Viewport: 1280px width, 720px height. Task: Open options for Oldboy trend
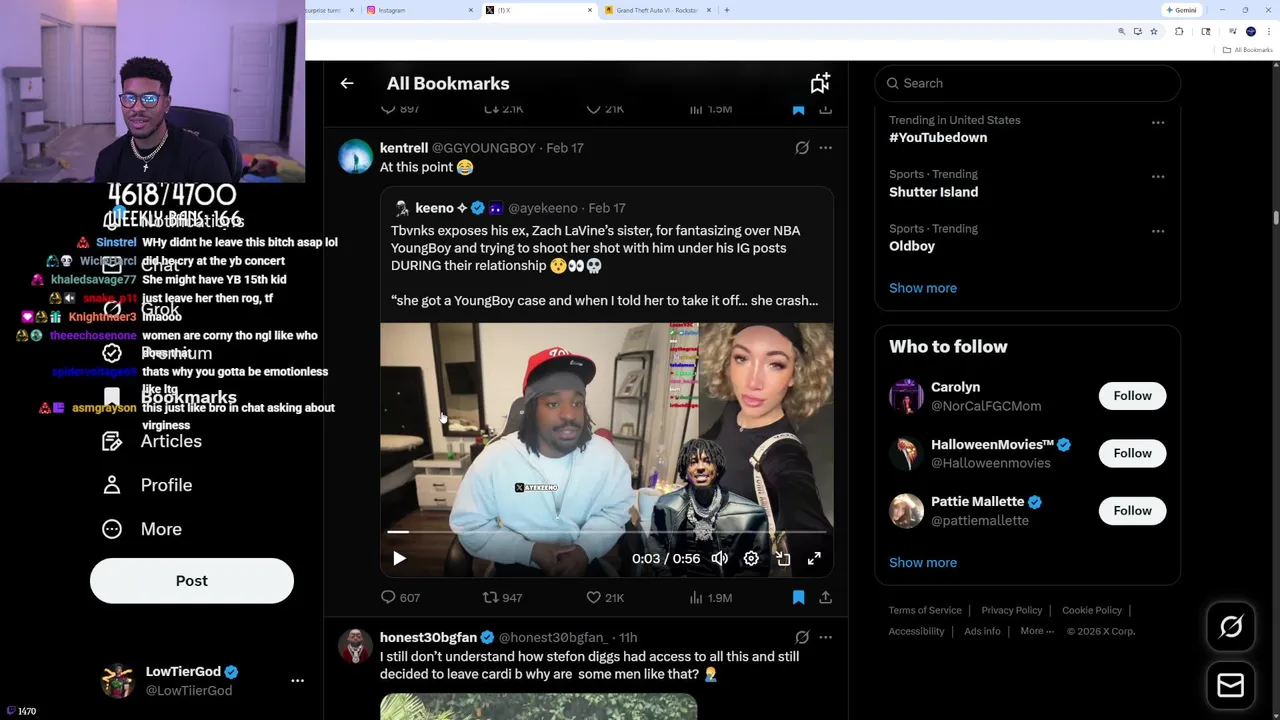(1157, 231)
